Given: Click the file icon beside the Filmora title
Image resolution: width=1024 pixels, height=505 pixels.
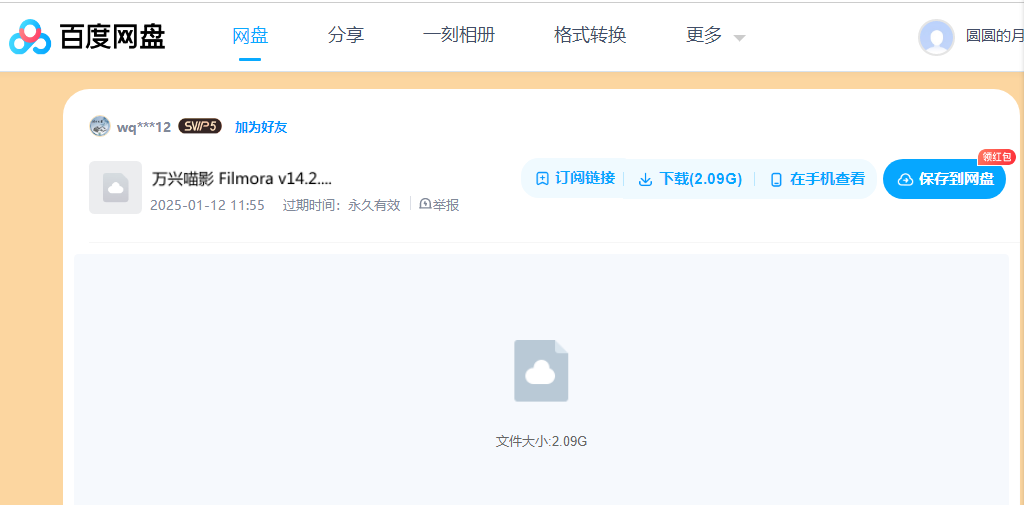Looking at the screenshot, I should pyautogui.click(x=116, y=187).
